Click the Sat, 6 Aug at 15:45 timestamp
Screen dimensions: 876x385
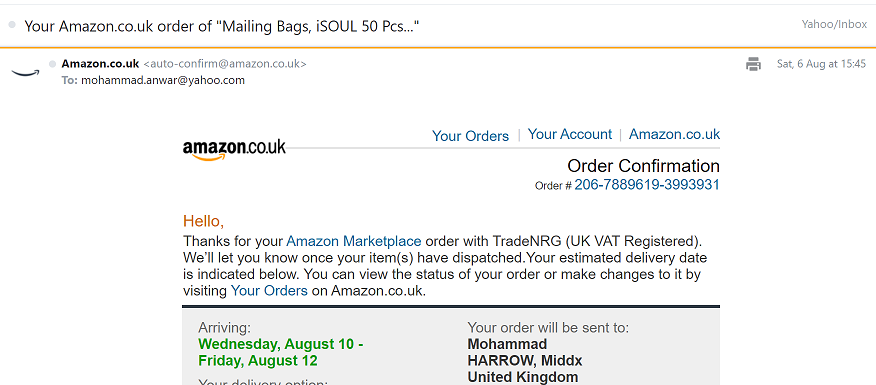[x=821, y=64]
